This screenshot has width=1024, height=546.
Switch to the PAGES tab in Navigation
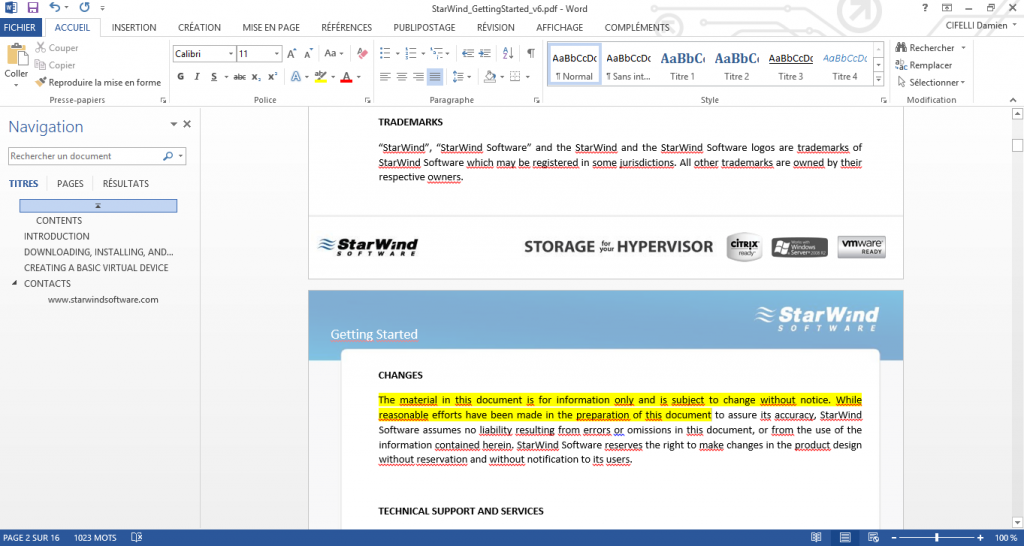pos(70,184)
